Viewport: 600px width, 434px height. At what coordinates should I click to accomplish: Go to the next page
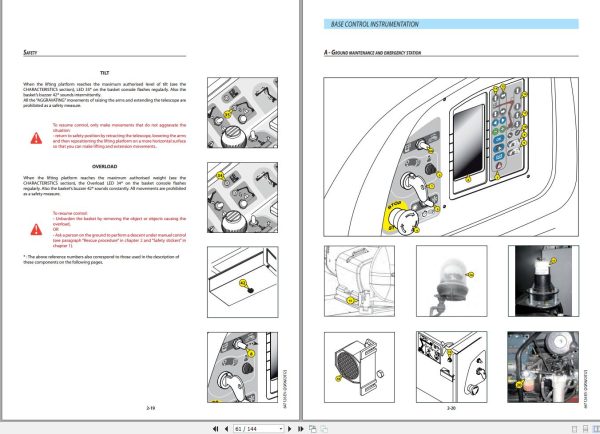pos(290,429)
